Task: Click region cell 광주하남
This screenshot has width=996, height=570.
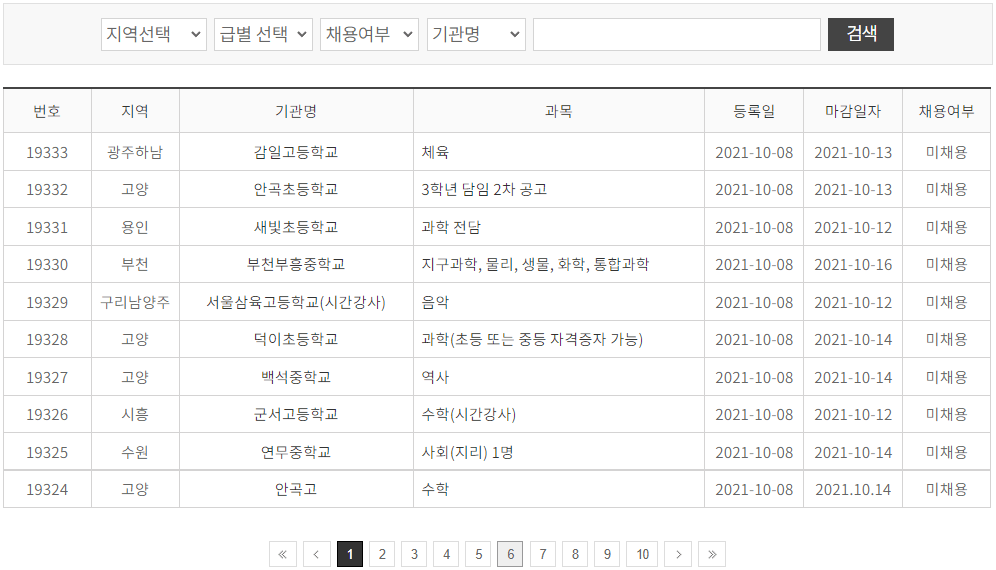Action: (x=135, y=153)
